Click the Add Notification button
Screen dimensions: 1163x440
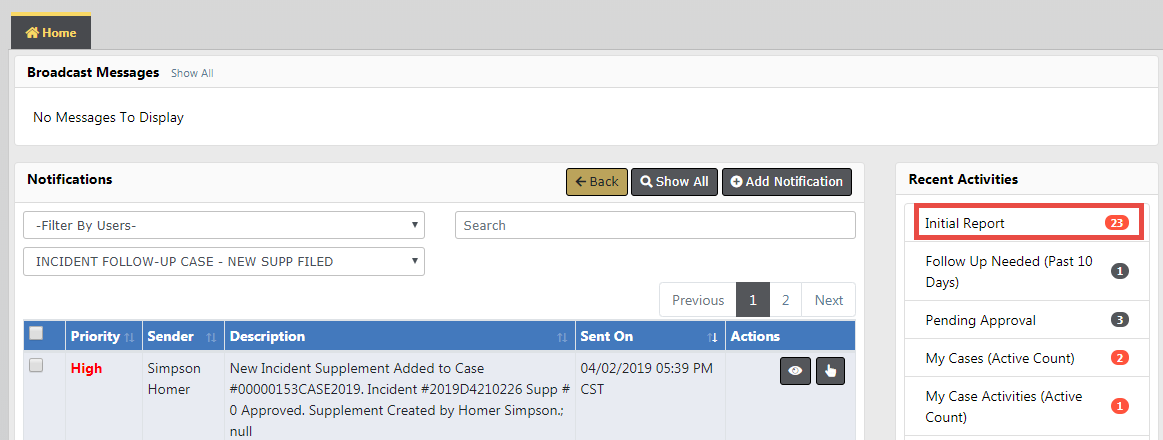(786, 182)
